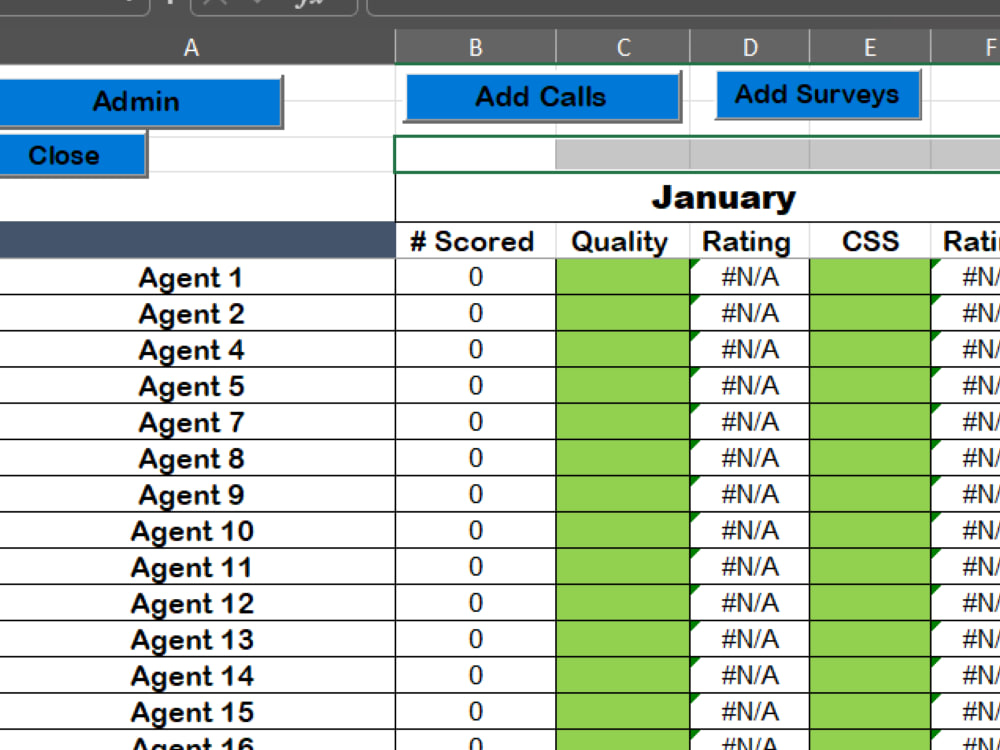
Task: Click the blue Close button
Action: coord(73,155)
